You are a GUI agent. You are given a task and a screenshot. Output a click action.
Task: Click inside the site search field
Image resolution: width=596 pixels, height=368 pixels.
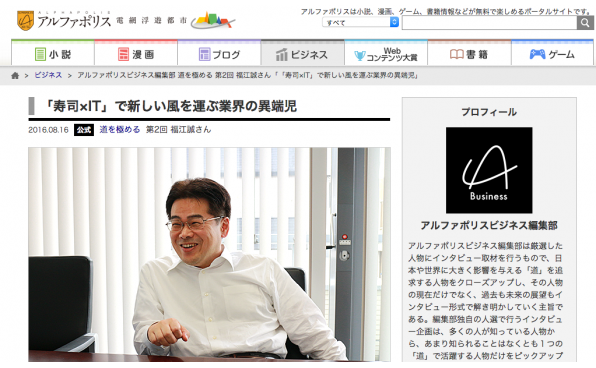coord(490,23)
